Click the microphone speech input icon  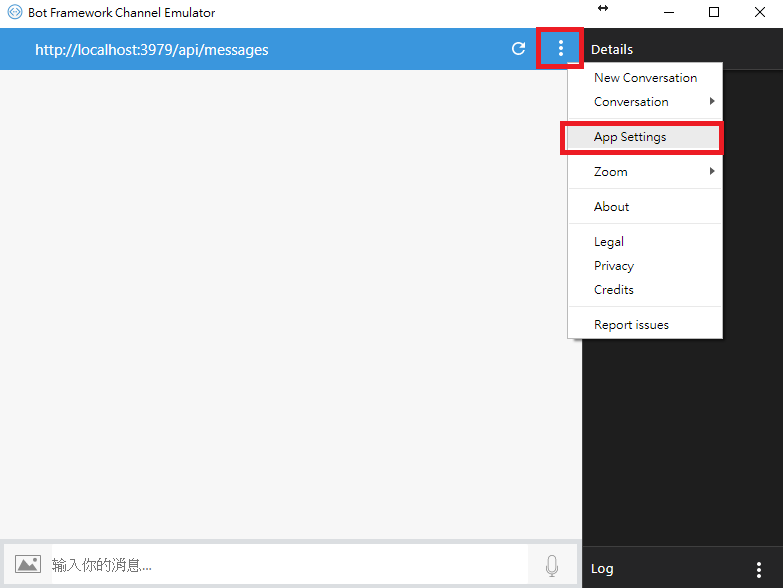click(552, 566)
